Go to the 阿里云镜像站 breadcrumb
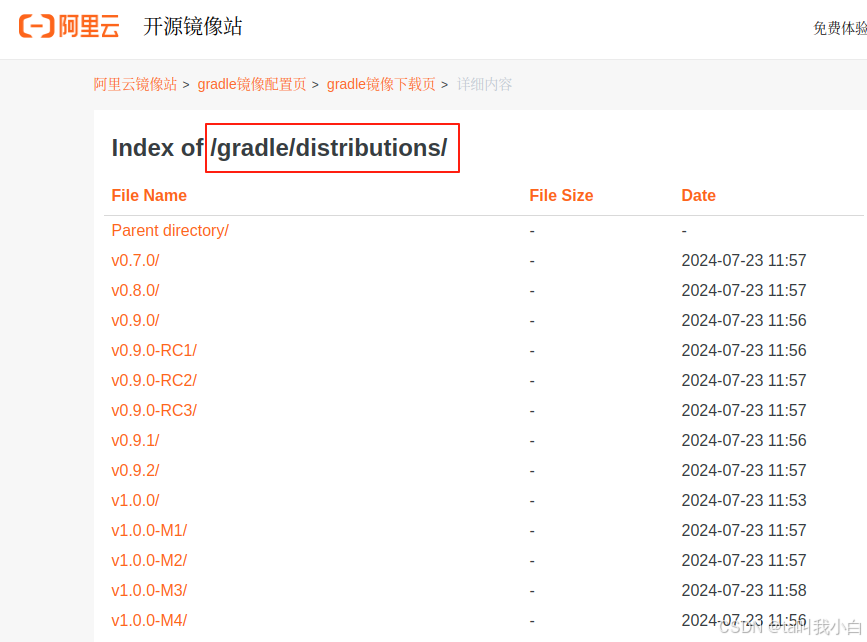 tap(135, 84)
